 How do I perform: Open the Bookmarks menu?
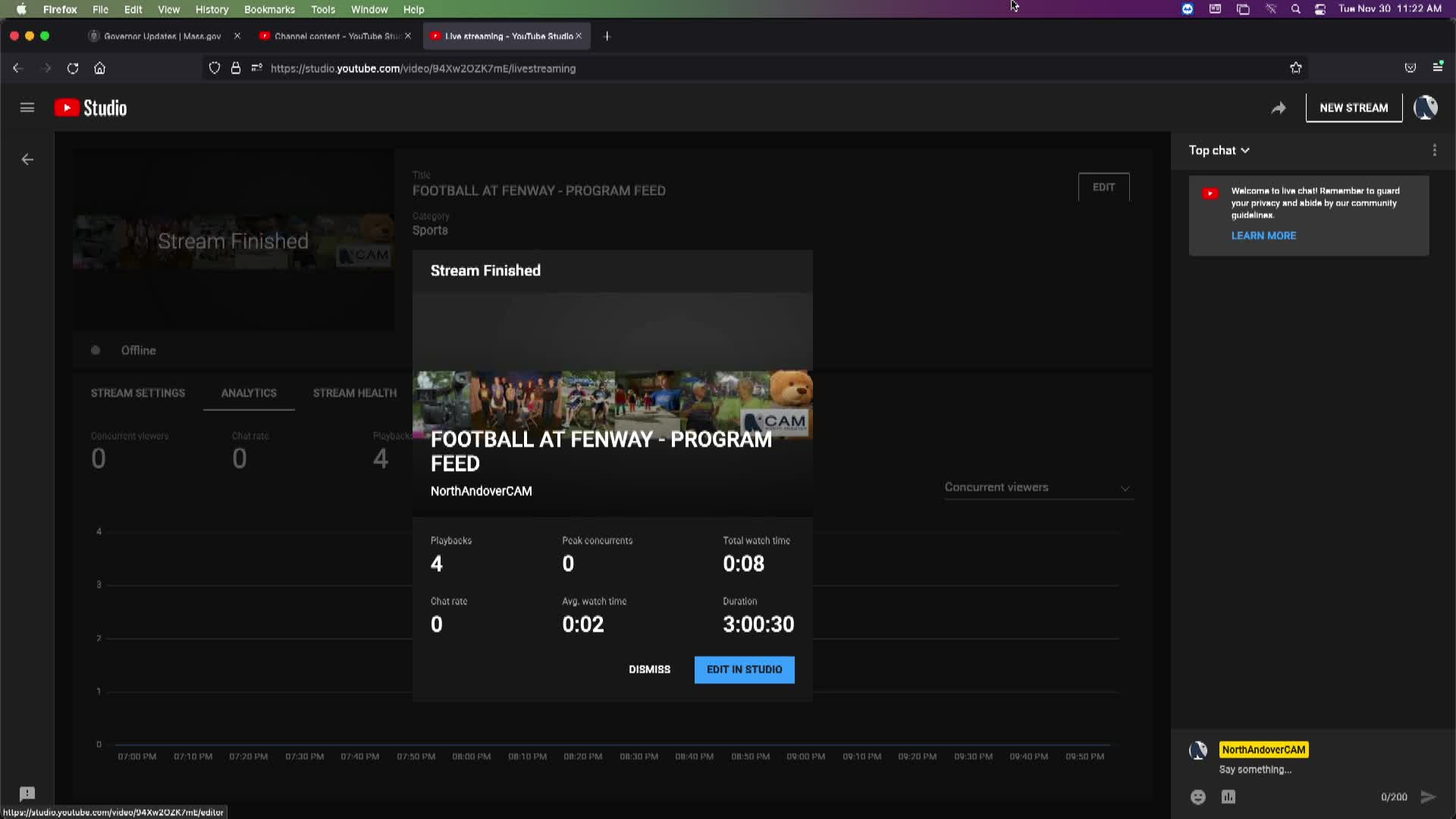[x=269, y=9]
